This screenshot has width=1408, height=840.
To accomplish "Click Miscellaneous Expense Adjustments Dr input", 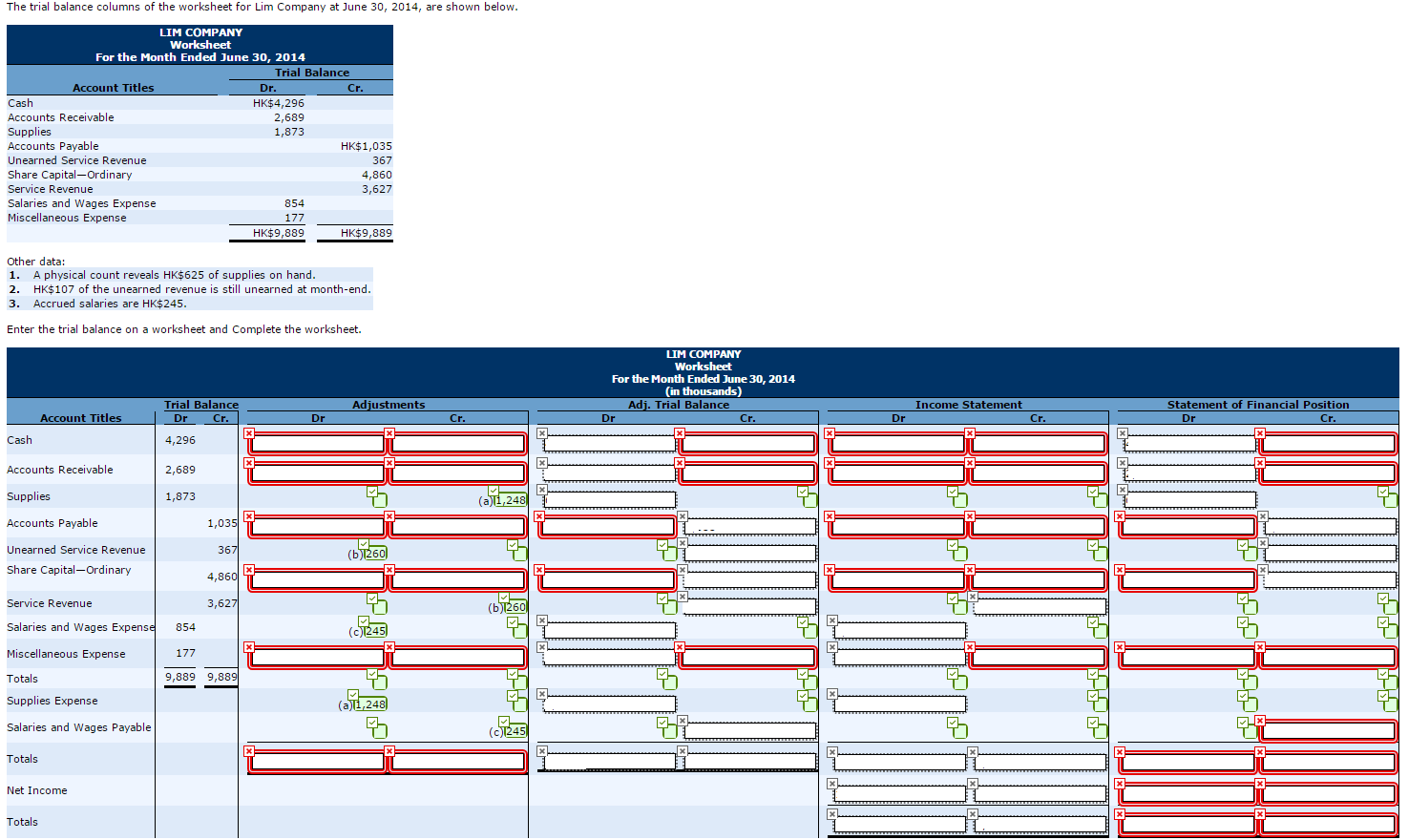I will tap(318, 657).
